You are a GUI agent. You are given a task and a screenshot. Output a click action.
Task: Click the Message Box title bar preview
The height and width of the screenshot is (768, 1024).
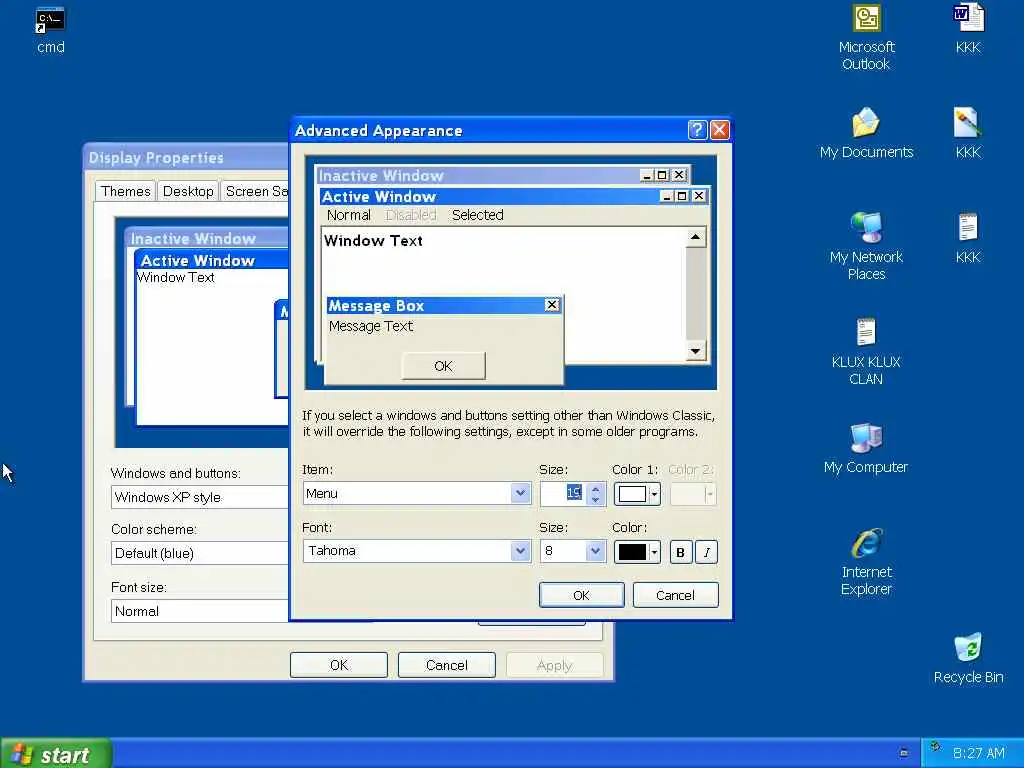coord(443,305)
